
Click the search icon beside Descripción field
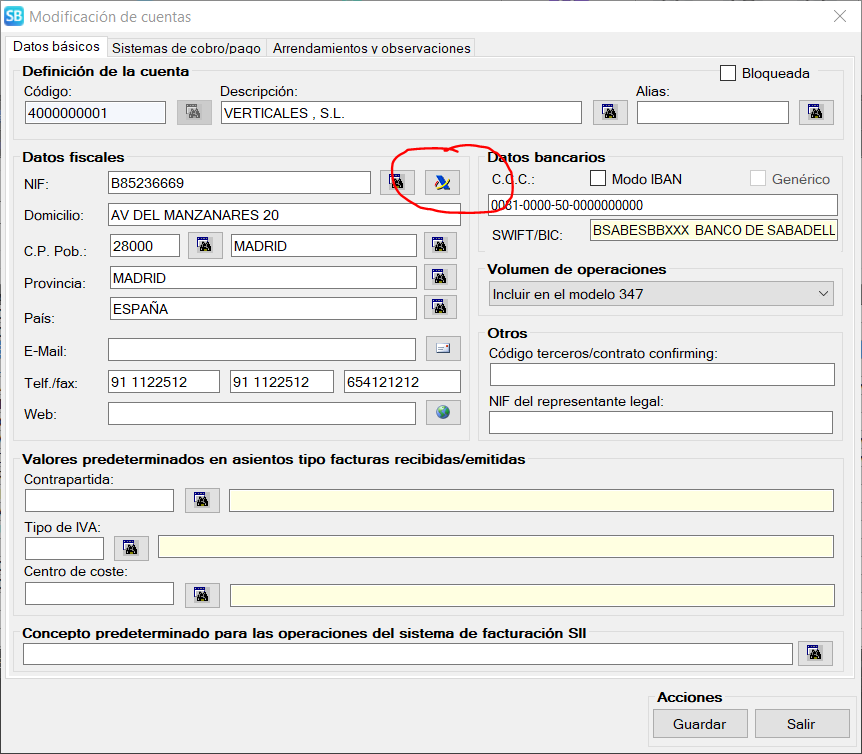click(610, 113)
